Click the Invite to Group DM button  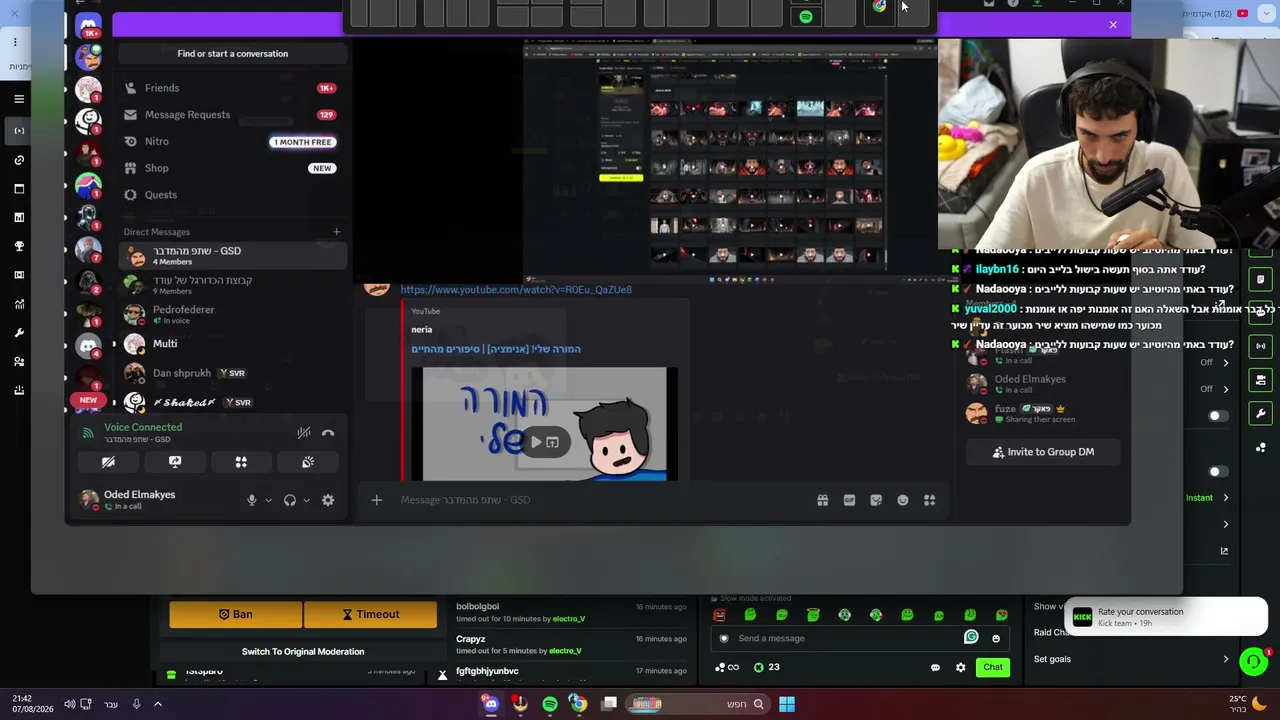tap(1043, 452)
